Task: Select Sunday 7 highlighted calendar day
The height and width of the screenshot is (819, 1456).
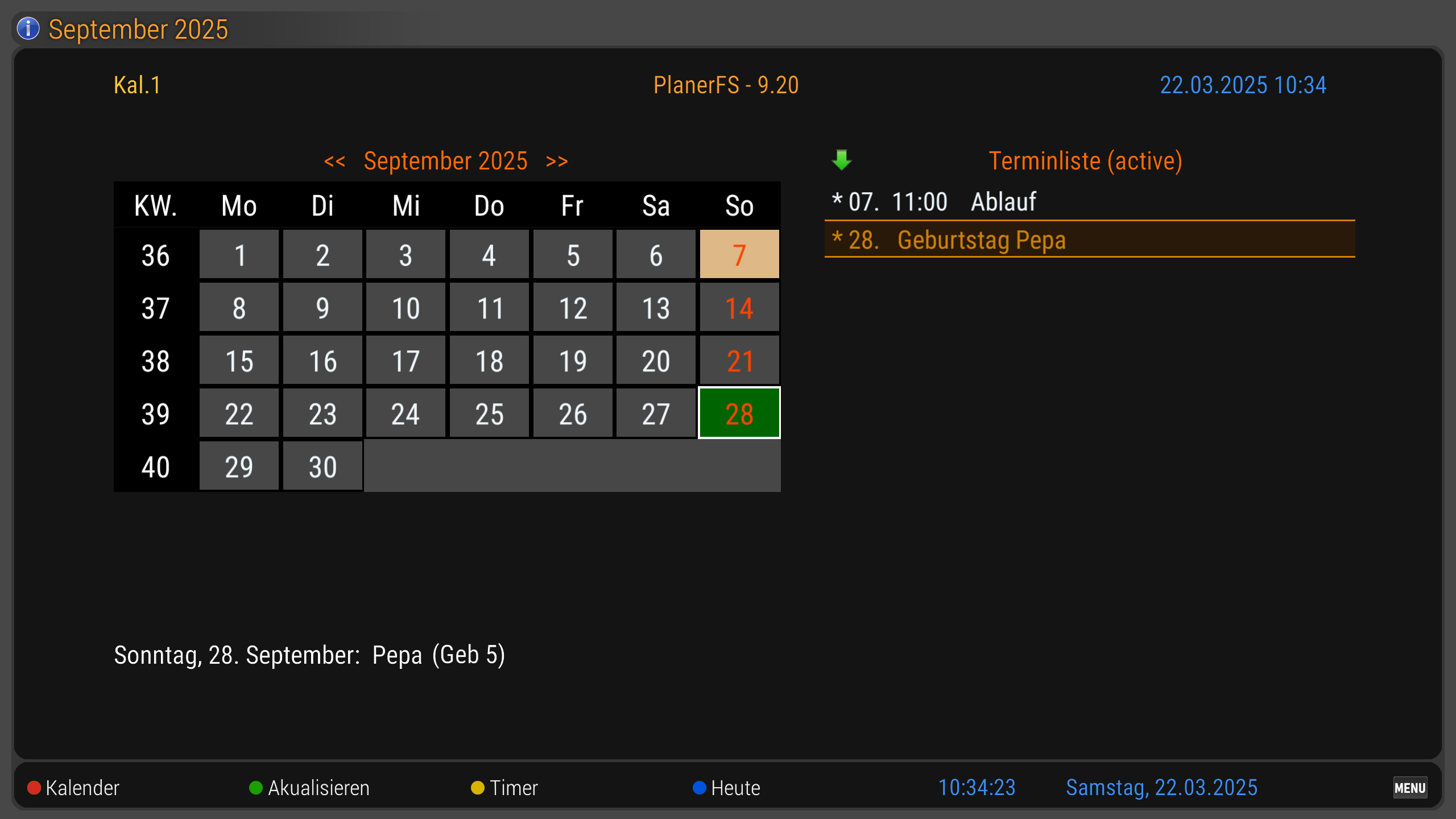Action: point(739,255)
